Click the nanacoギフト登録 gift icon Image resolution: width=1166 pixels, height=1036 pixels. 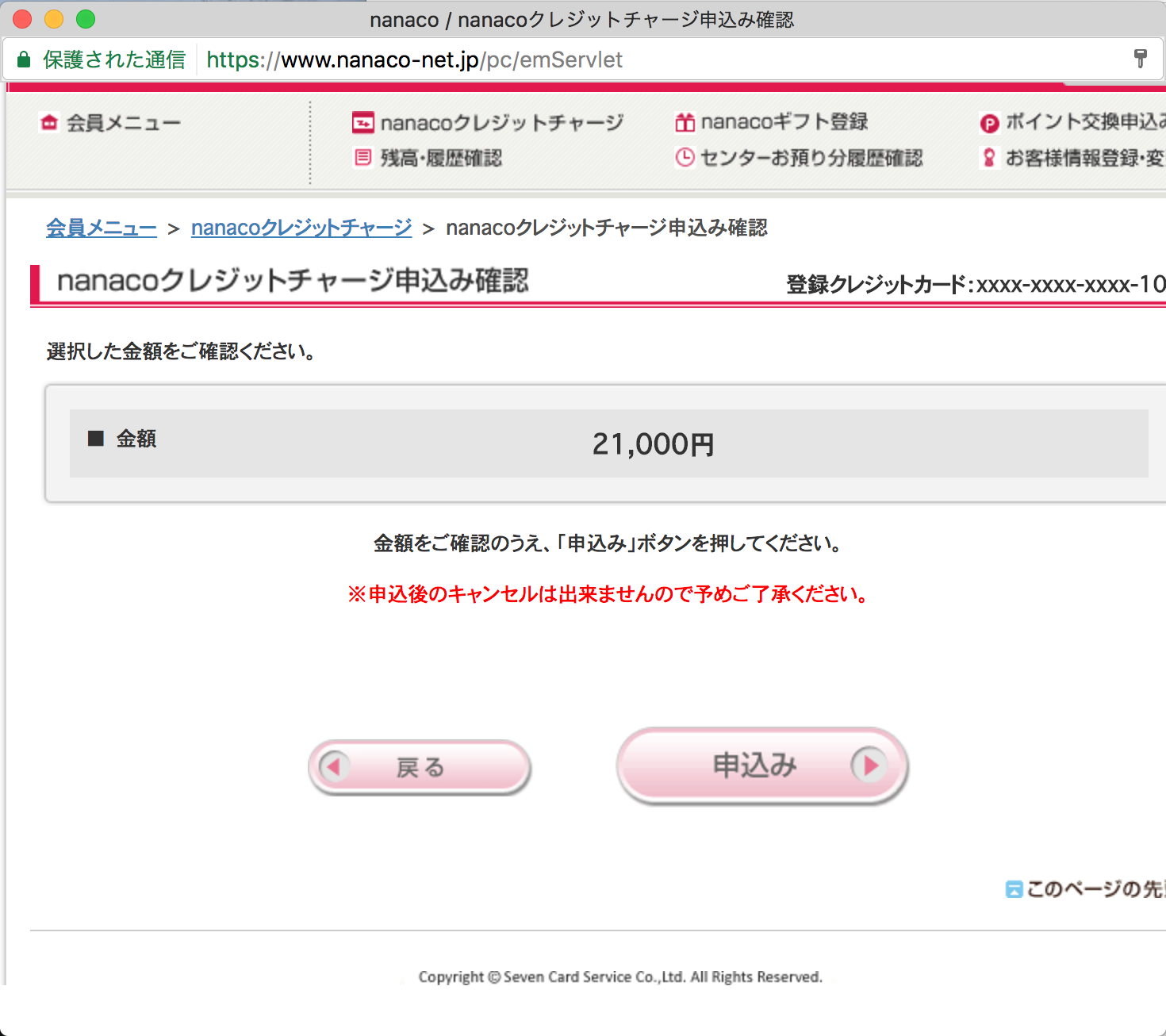(685, 122)
